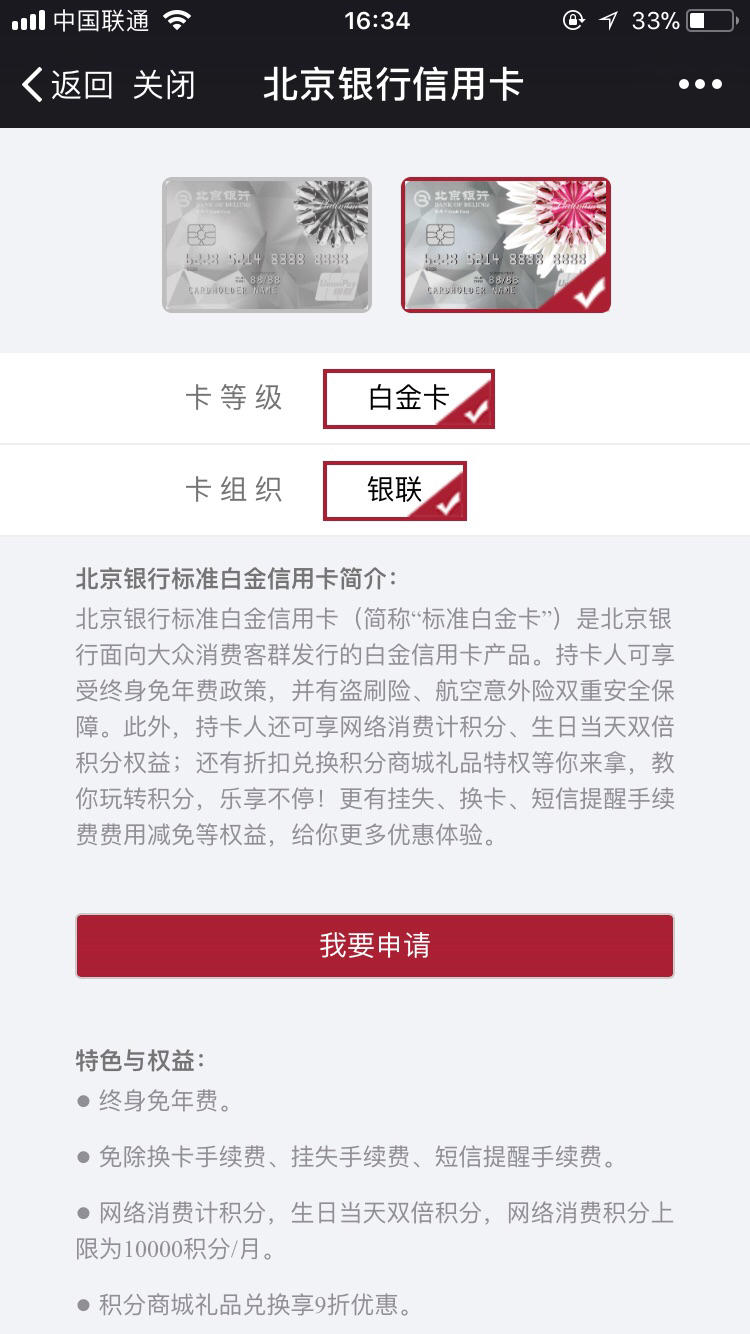Choose the gray silver credit card design
Screen dimensions: 750x1334
click(x=267, y=245)
